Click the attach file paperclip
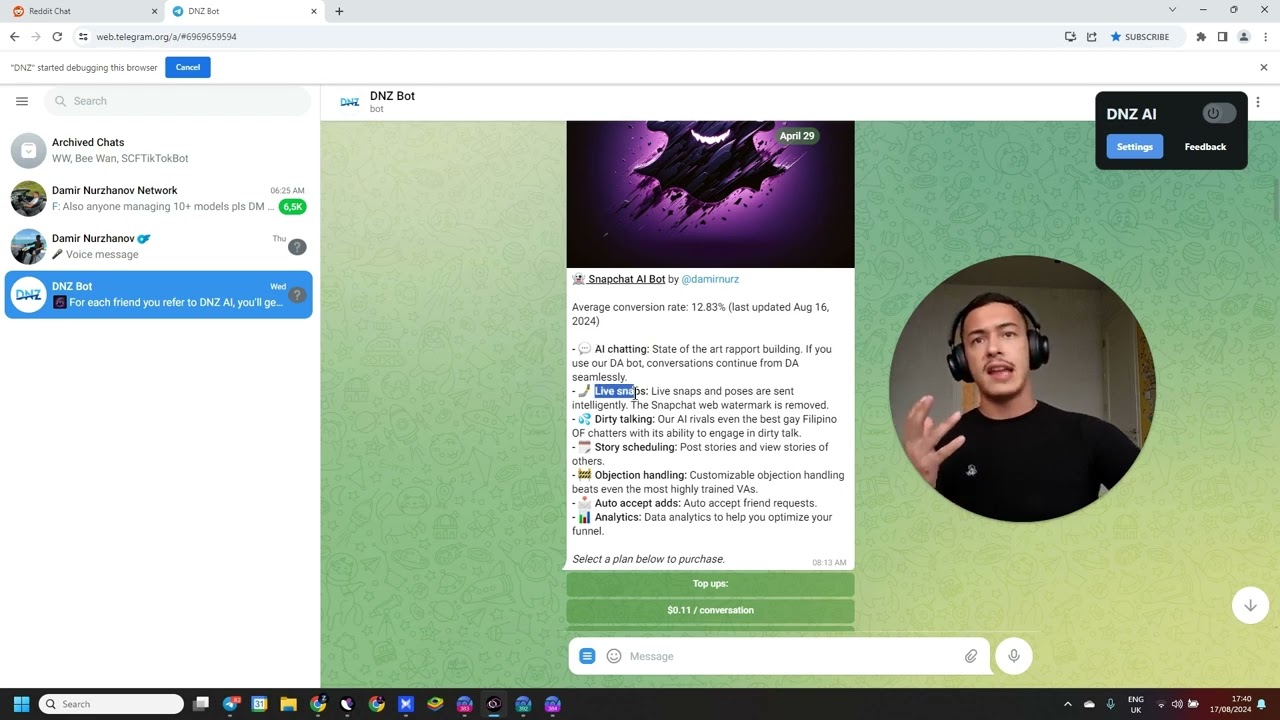The height and width of the screenshot is (720, 1280). [971, 656]
